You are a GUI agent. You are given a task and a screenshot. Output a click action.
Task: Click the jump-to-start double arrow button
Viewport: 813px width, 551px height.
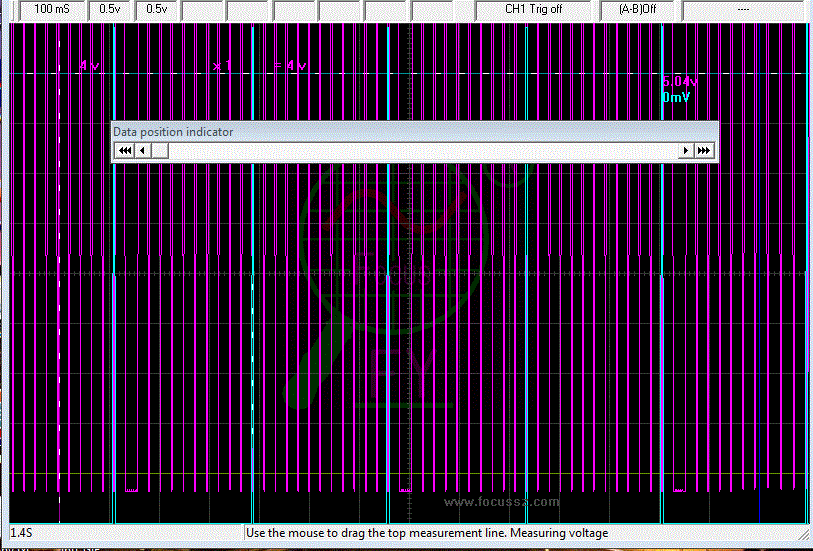[125, 150]
